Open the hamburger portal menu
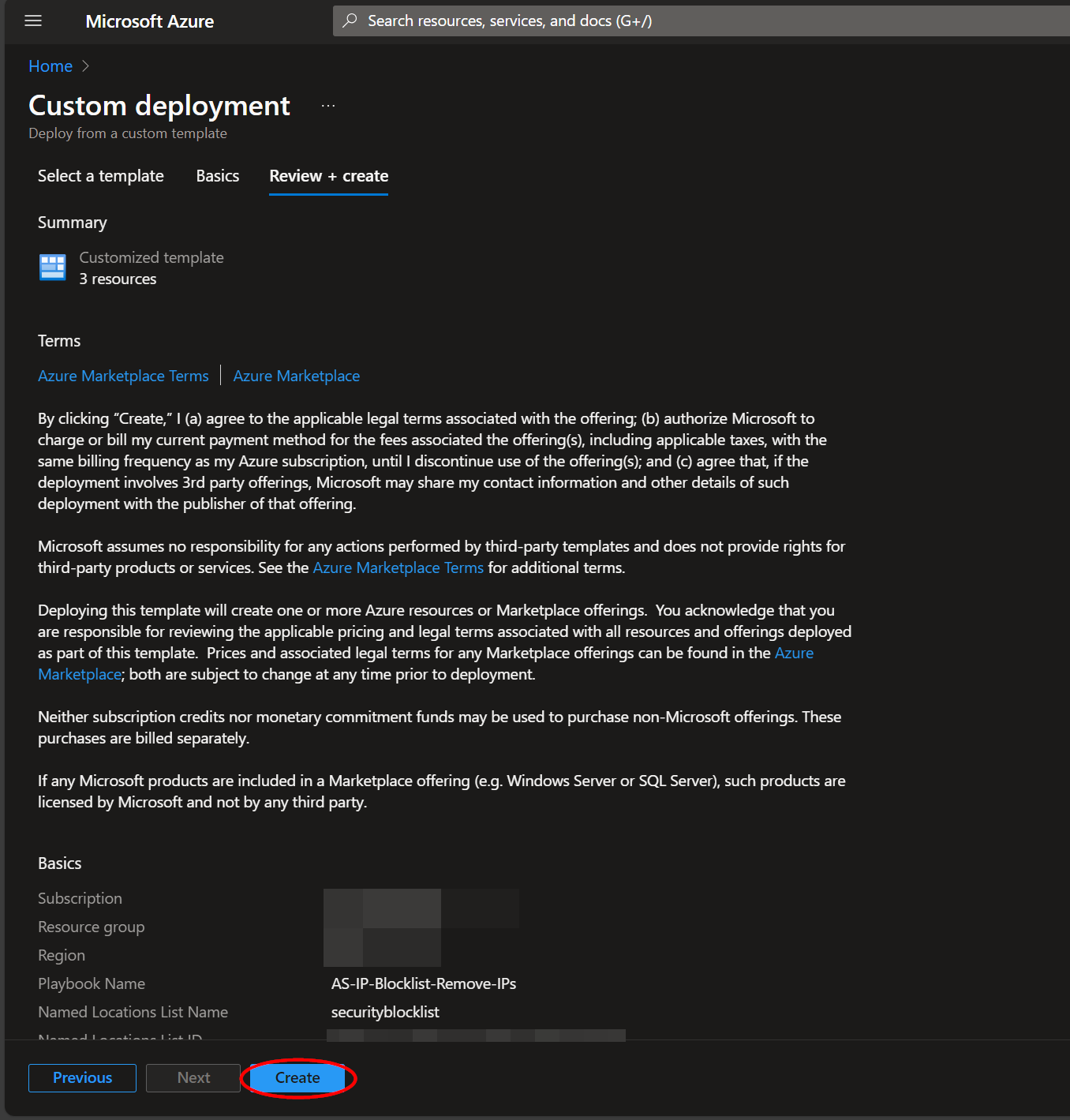The height and width of the screenshot is (1120, 1070). (33, 21)
